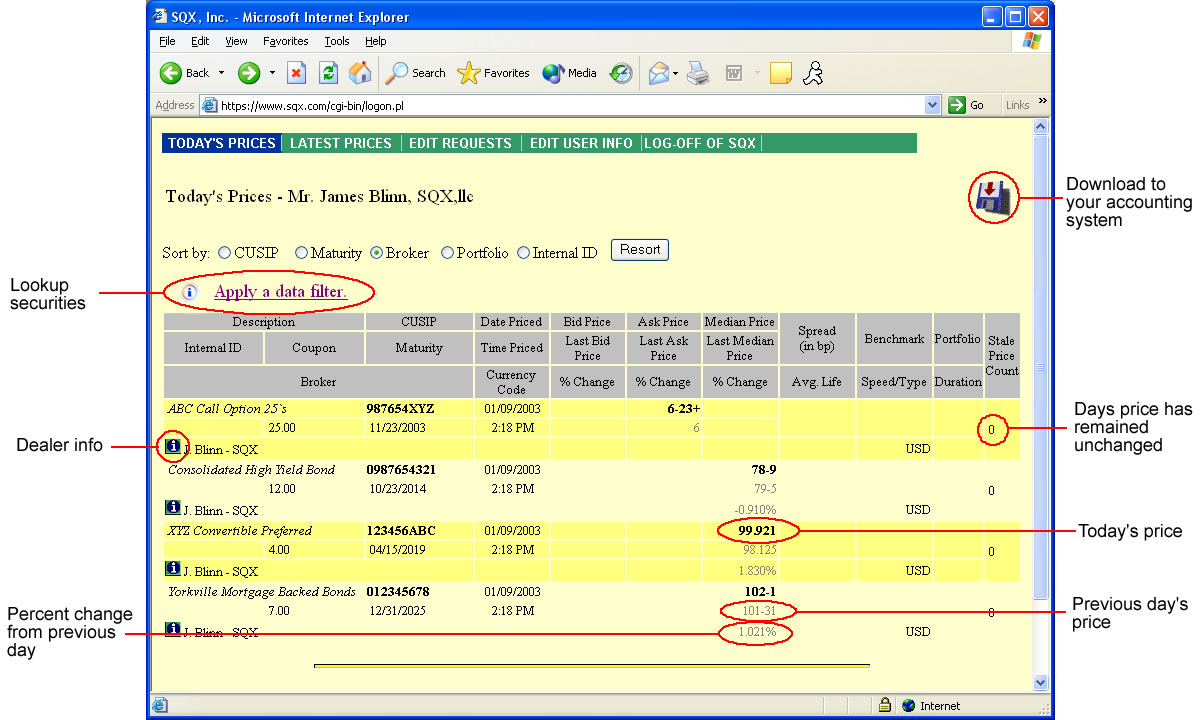This screenshot has height=720, width=1200.
Task: Launch Messenger from the toolbar
Action: click(x=813, y=73)
